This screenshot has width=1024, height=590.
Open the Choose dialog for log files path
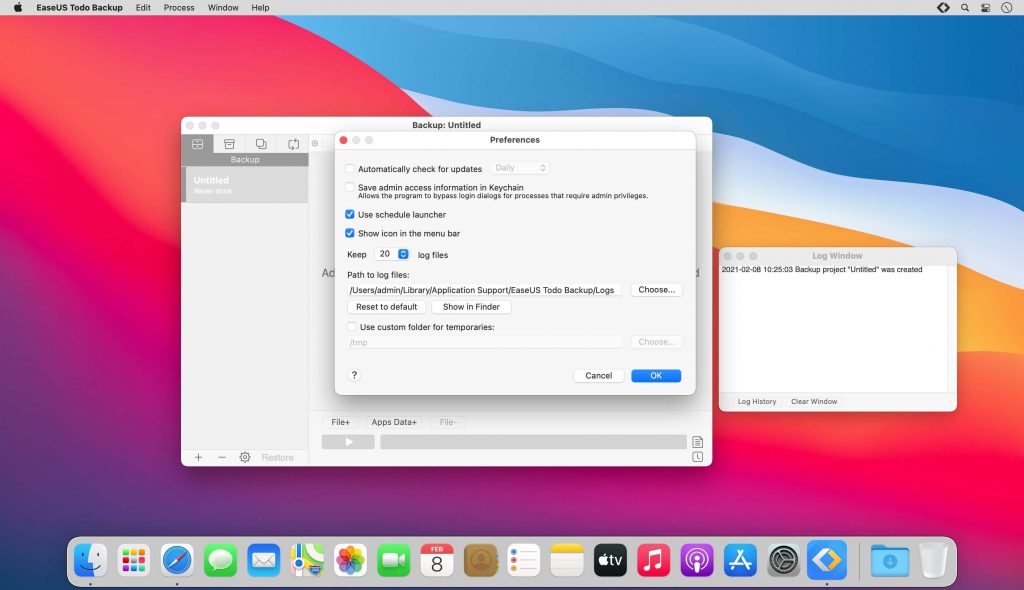point(656,289)
